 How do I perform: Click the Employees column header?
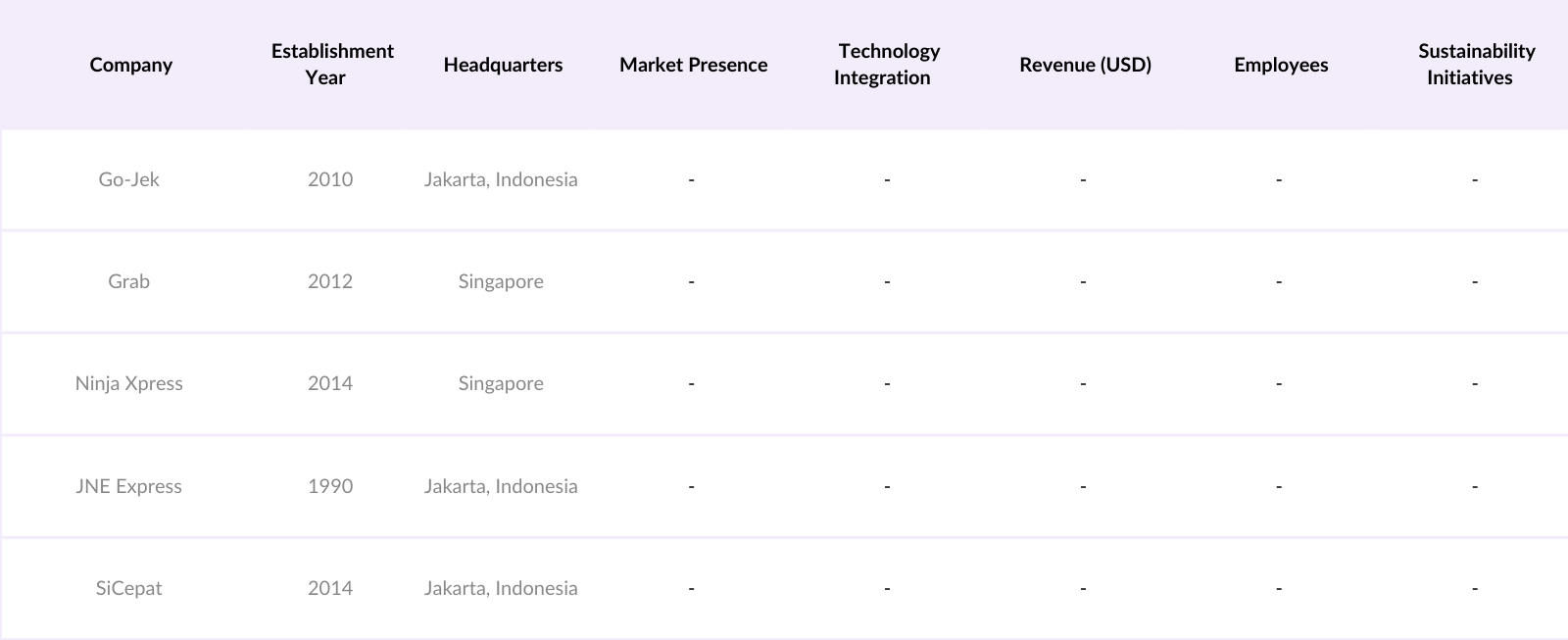click(x=1281, y=65)
